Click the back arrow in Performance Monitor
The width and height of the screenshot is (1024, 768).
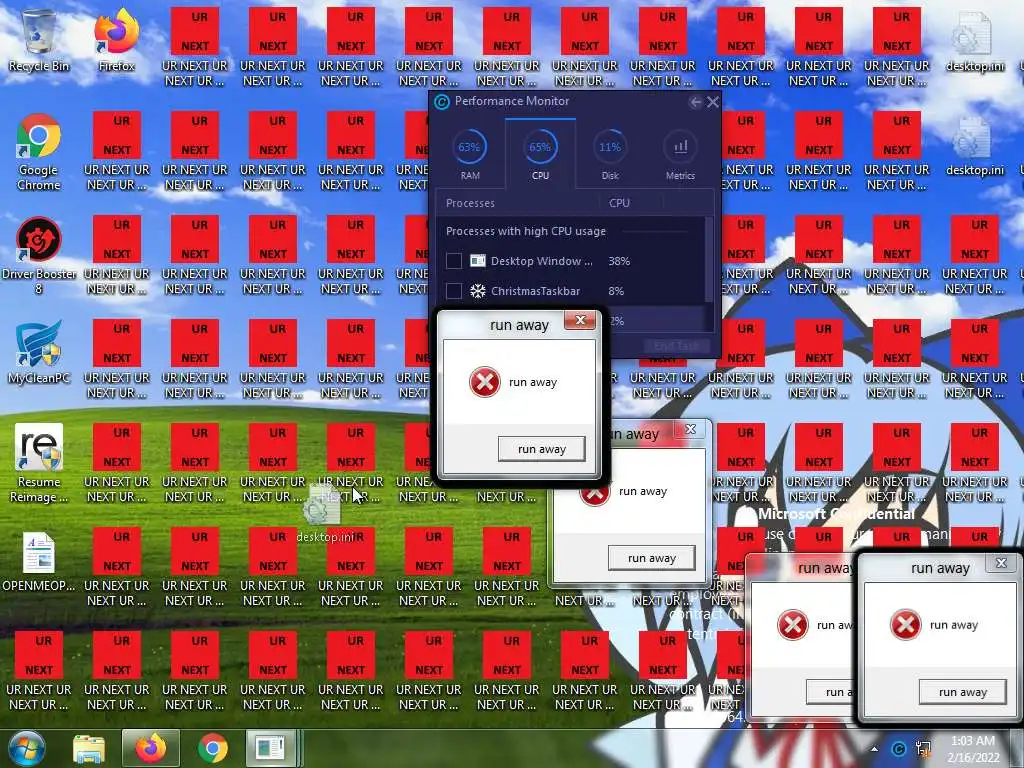(696, 102)
